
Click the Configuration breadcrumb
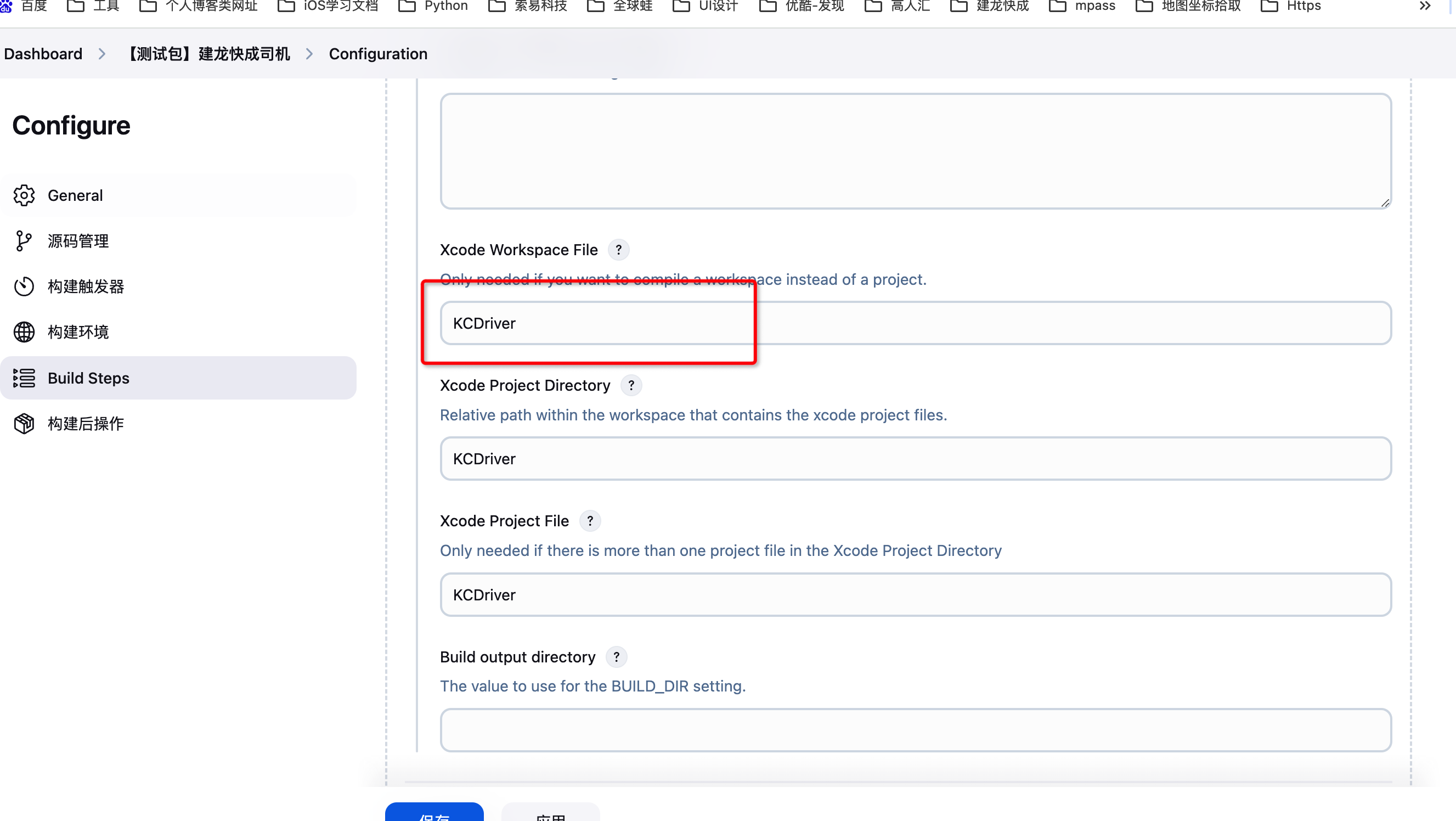pyautogui.click(x=378, y=54)
